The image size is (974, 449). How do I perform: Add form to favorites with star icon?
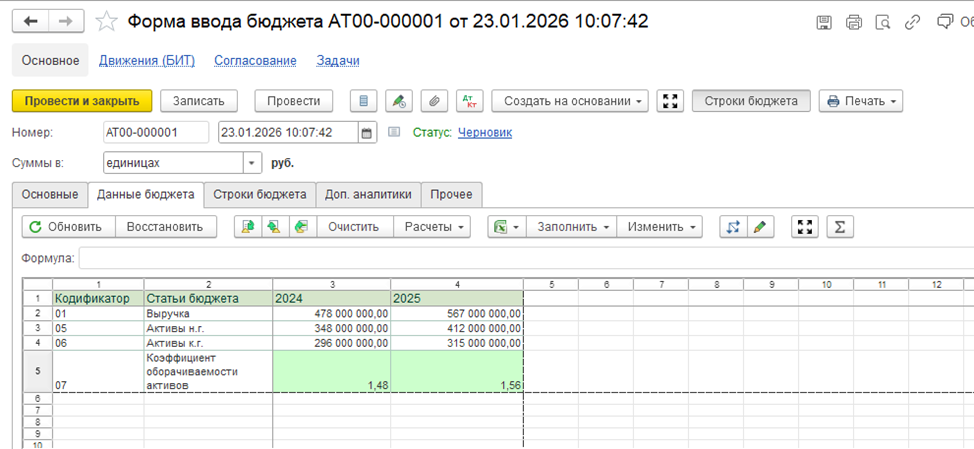(107, 22)
